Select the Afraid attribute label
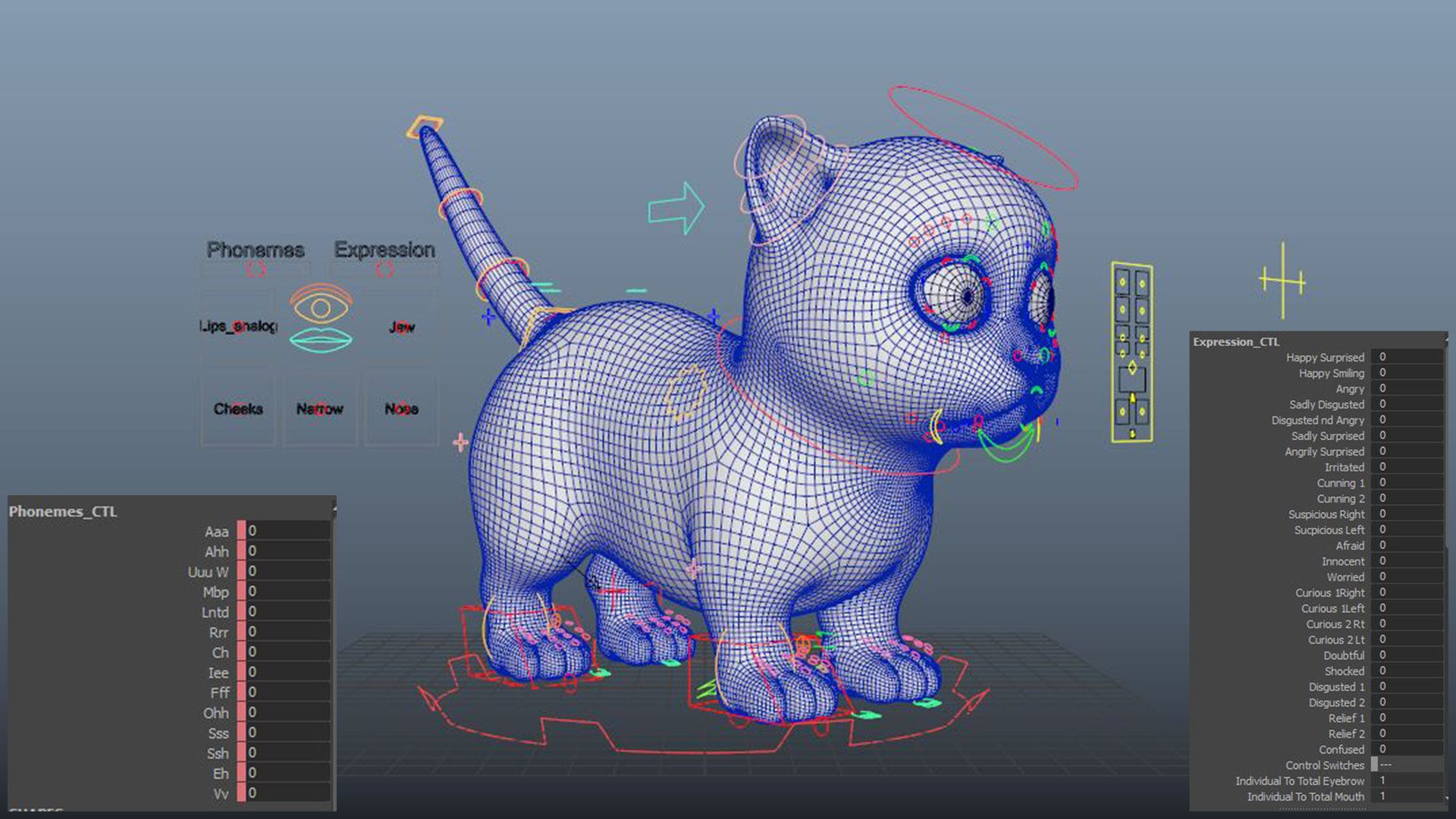 (1350, 545)
